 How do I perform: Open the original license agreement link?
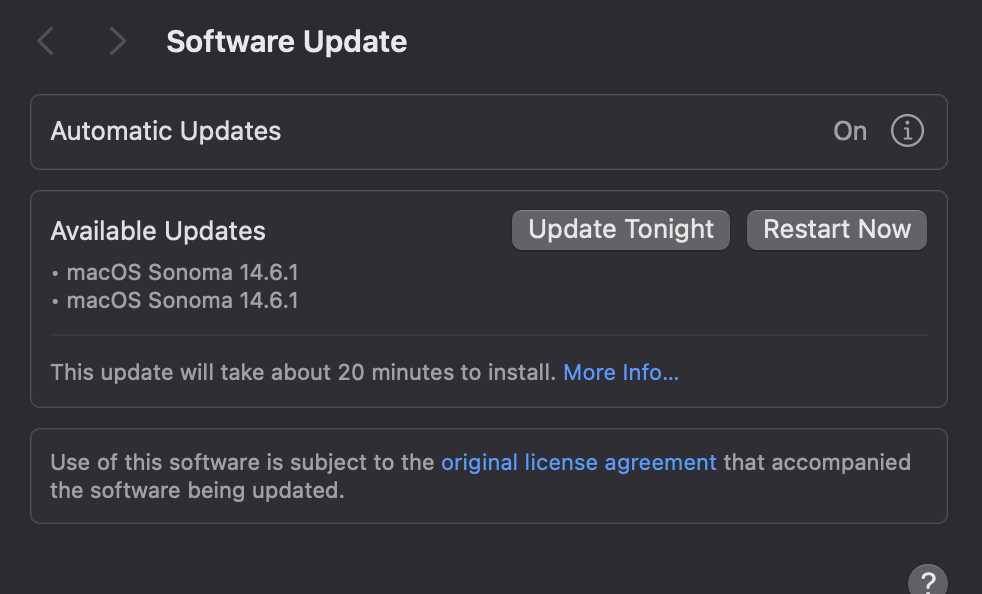point(579,462)
